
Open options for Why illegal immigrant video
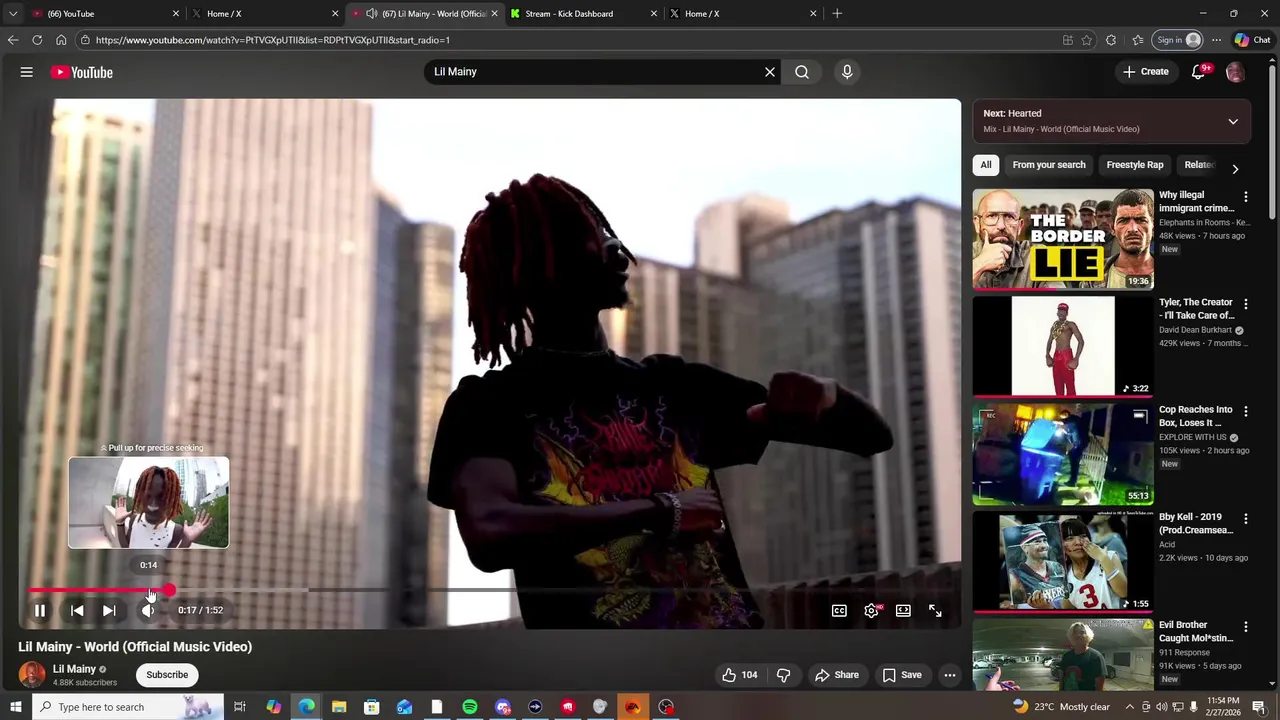tap(1245, 197)
